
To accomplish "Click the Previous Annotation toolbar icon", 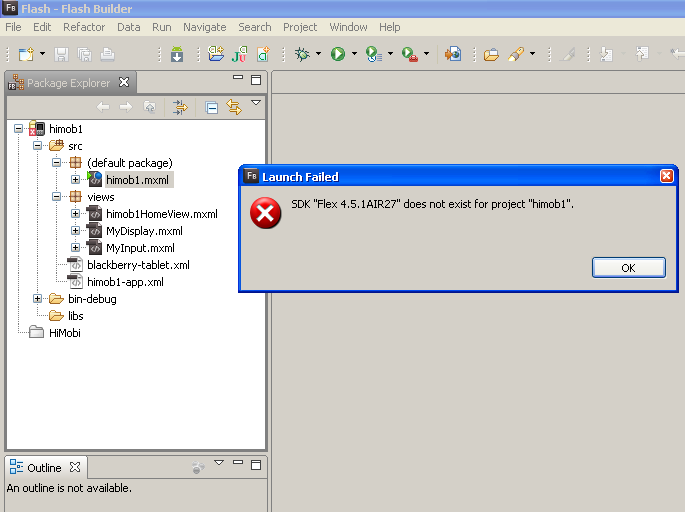I will point(642,54).
